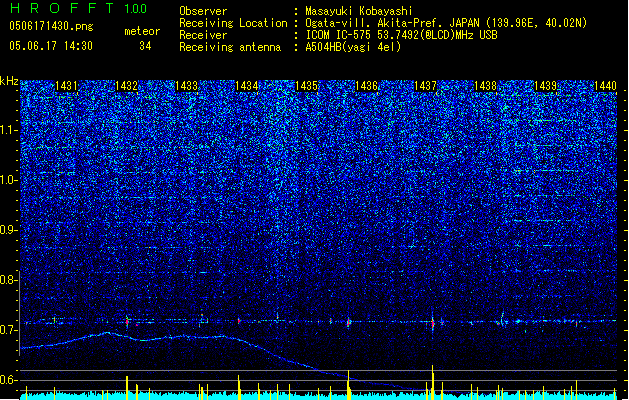Click the date stamp 05.06.17 14:30
The height and width of the screenshot is (400, 629).
51,46
